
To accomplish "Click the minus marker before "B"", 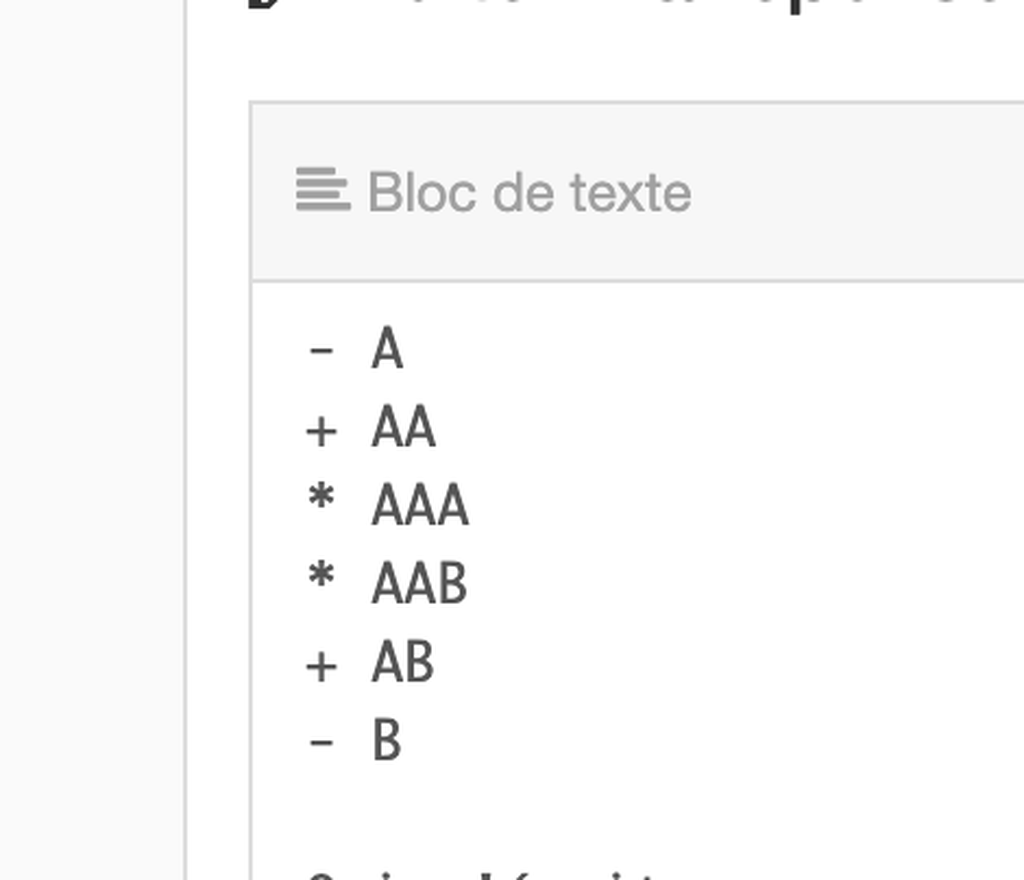I will (x=321, y=743).
